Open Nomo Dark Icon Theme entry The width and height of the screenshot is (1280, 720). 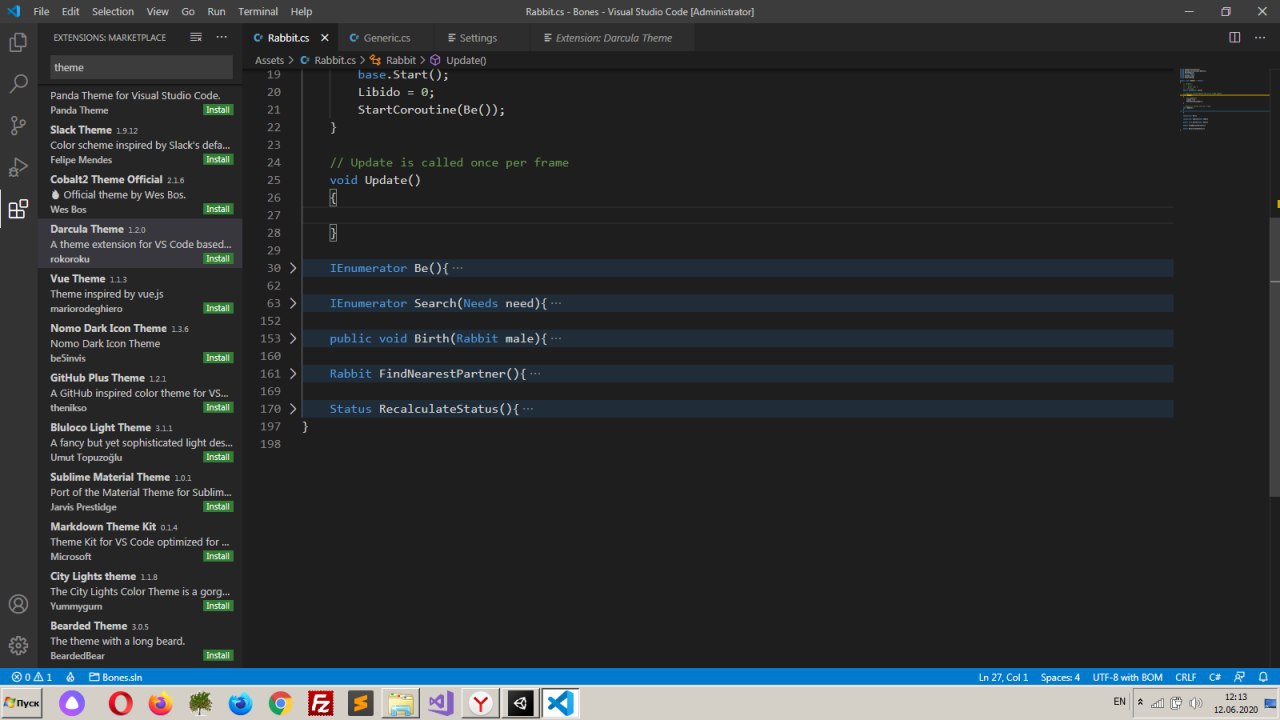coord(140,343)
